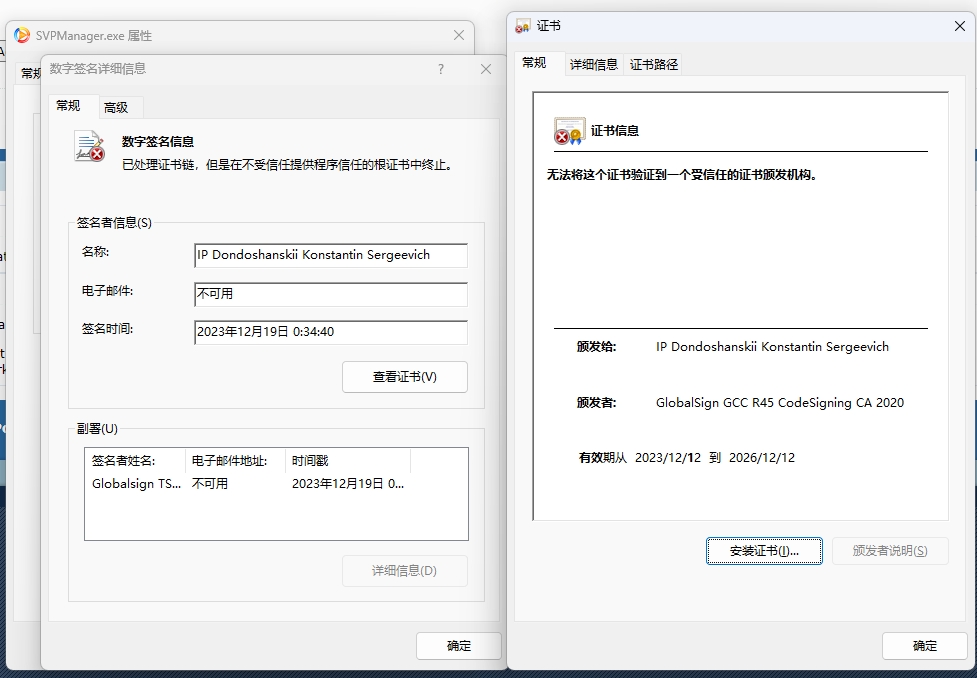Confirm with 确定 in the signature details dialog
The image size is (977, 678).
click(459, 646)
